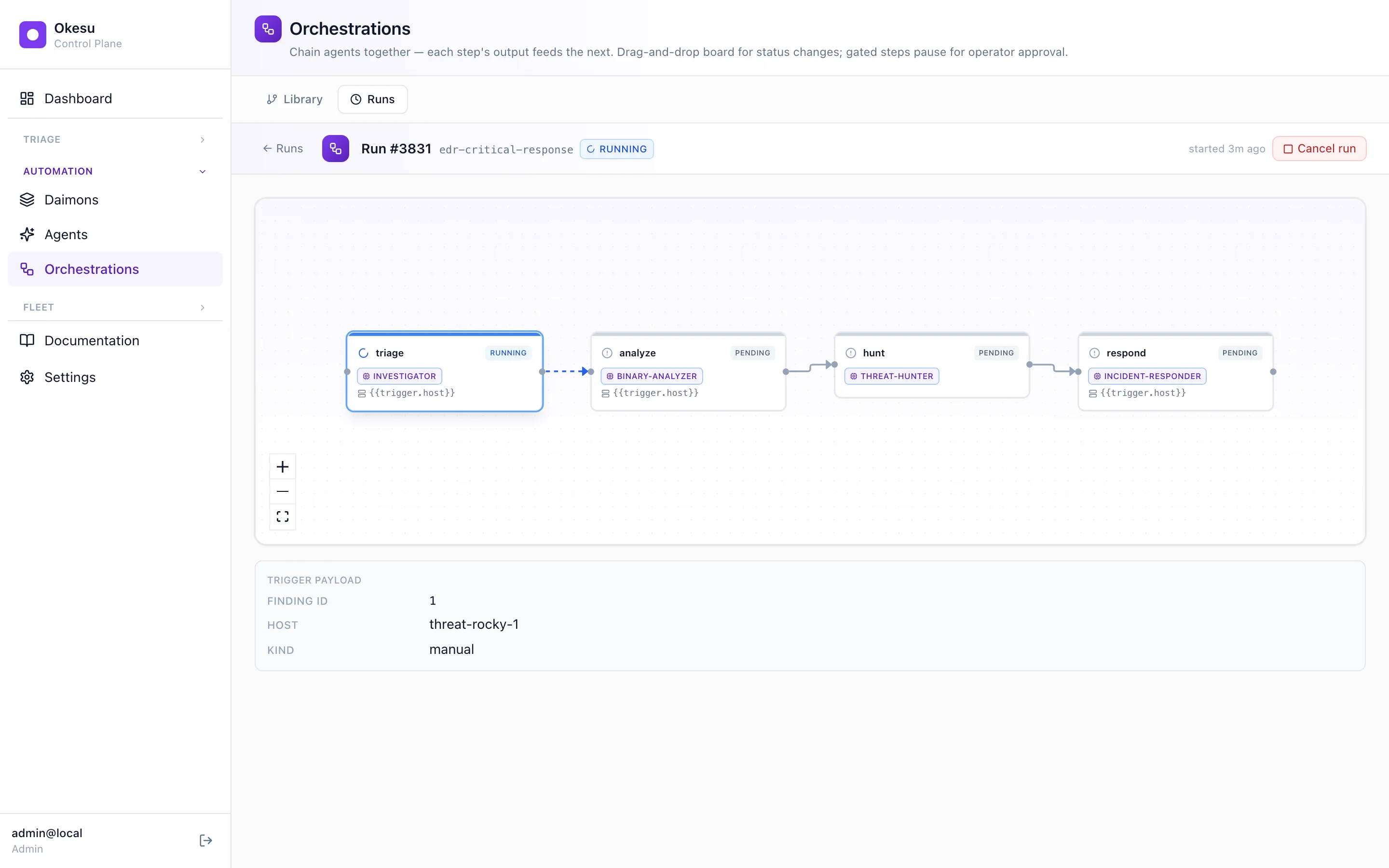This screenshot has width=1389, height=868.
Task: Click the edr-critical-response run name
Action: click(506, 149)
